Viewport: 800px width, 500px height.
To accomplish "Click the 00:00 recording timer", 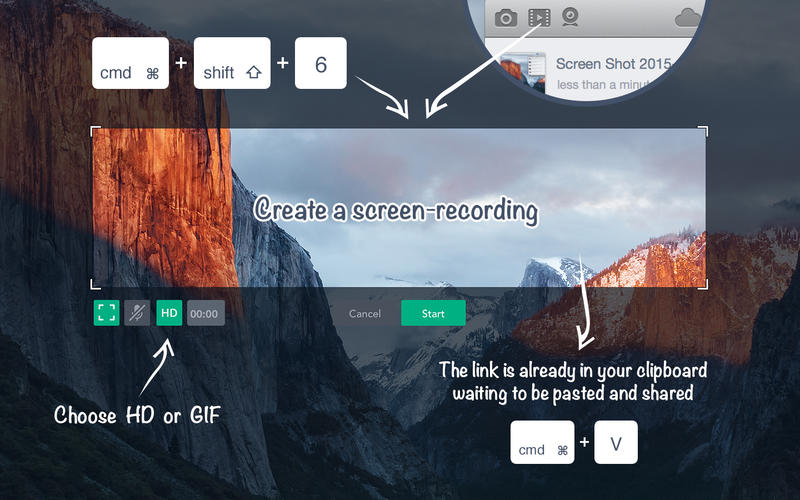I will coord(205,313).
